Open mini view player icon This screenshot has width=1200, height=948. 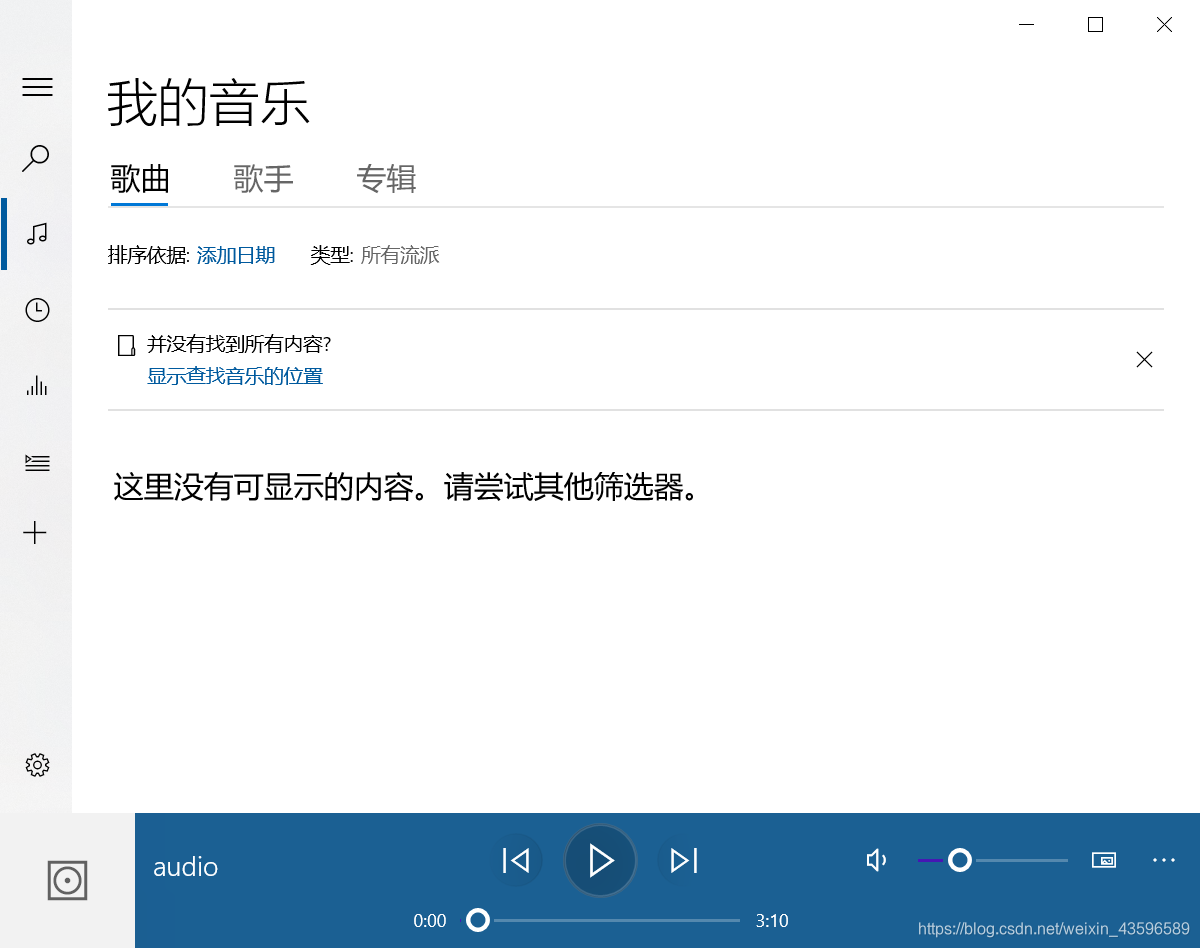1104,860
